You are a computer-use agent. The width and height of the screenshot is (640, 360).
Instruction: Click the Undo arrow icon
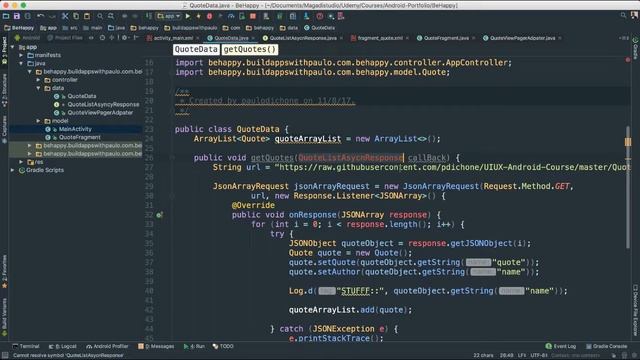point(40,16)
